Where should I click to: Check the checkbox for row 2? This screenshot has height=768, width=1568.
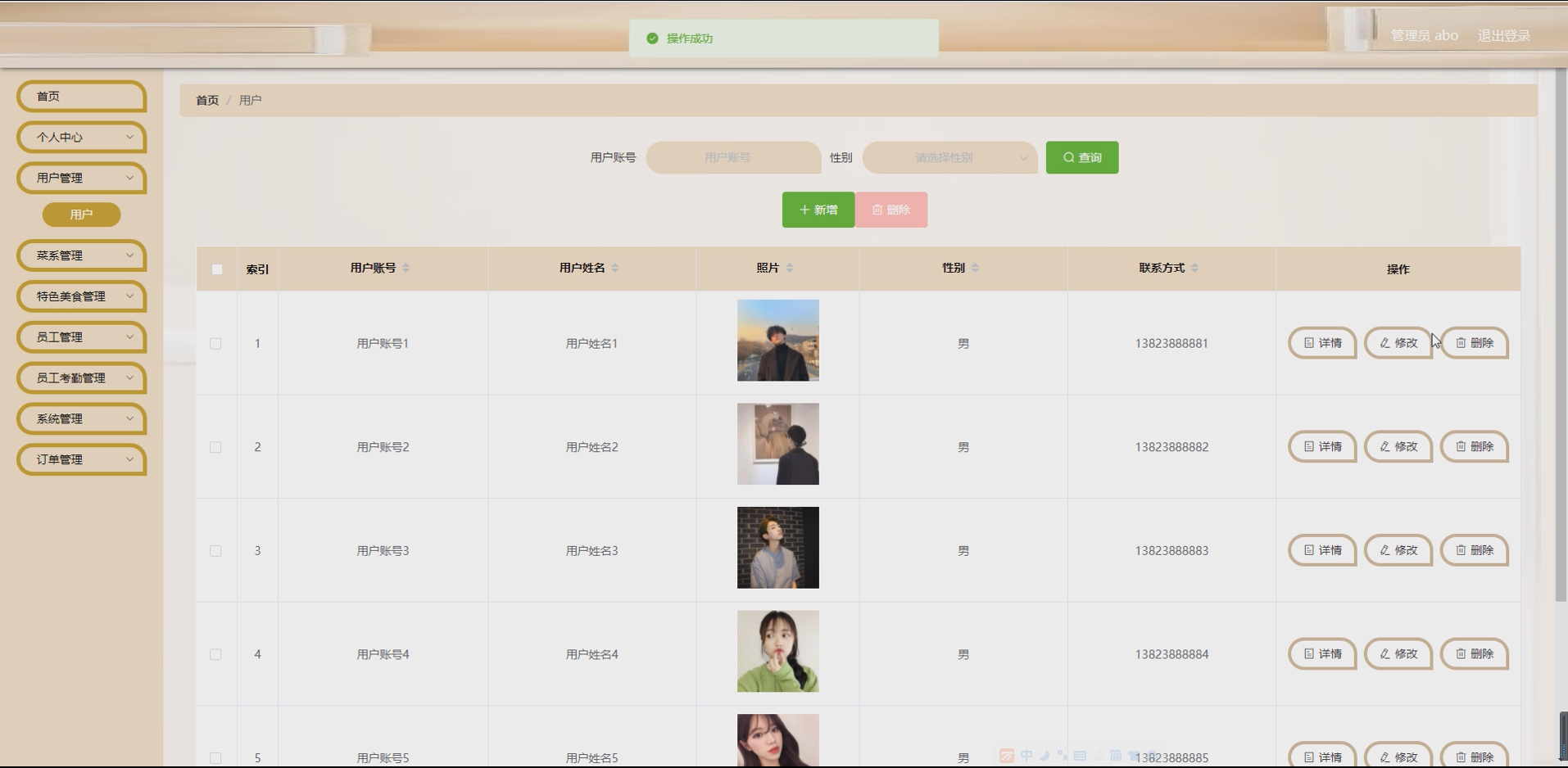215,447
